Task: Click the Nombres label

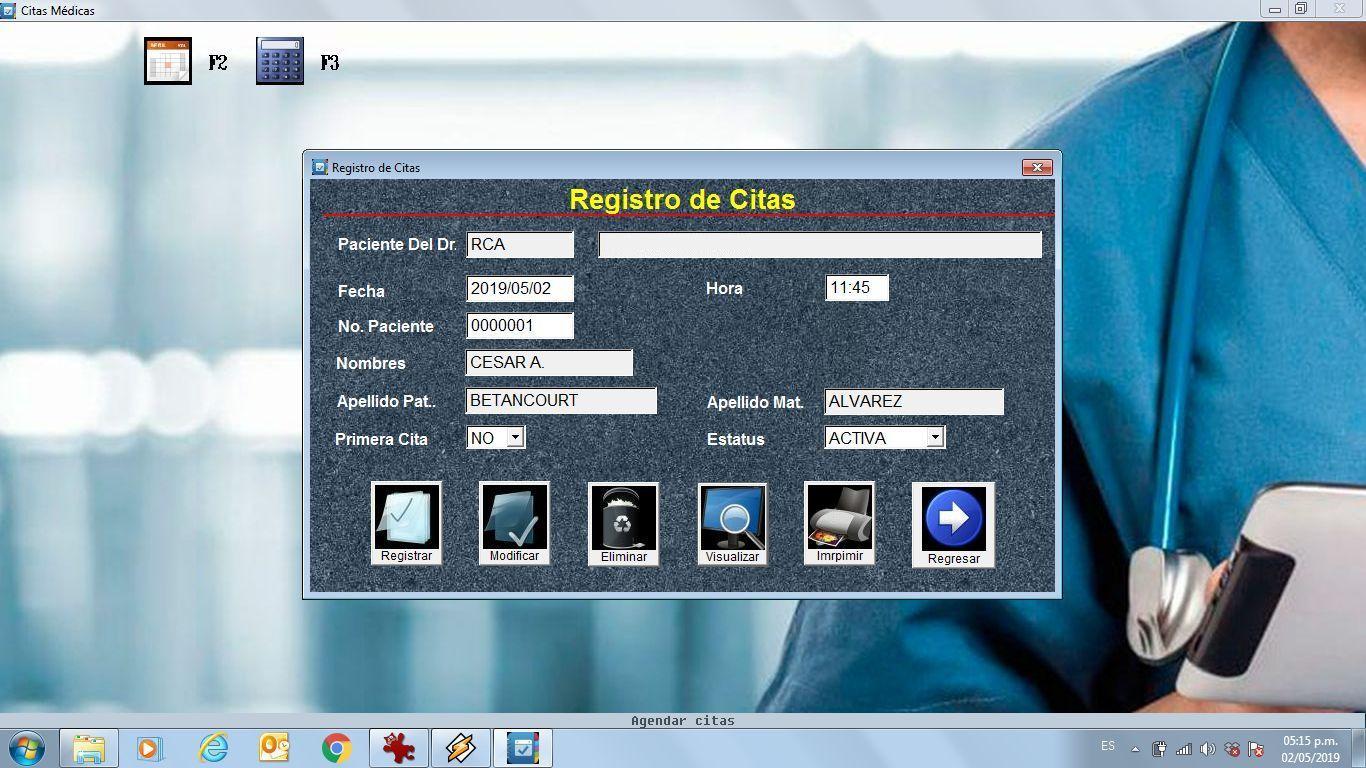Action: pos(371,363)
